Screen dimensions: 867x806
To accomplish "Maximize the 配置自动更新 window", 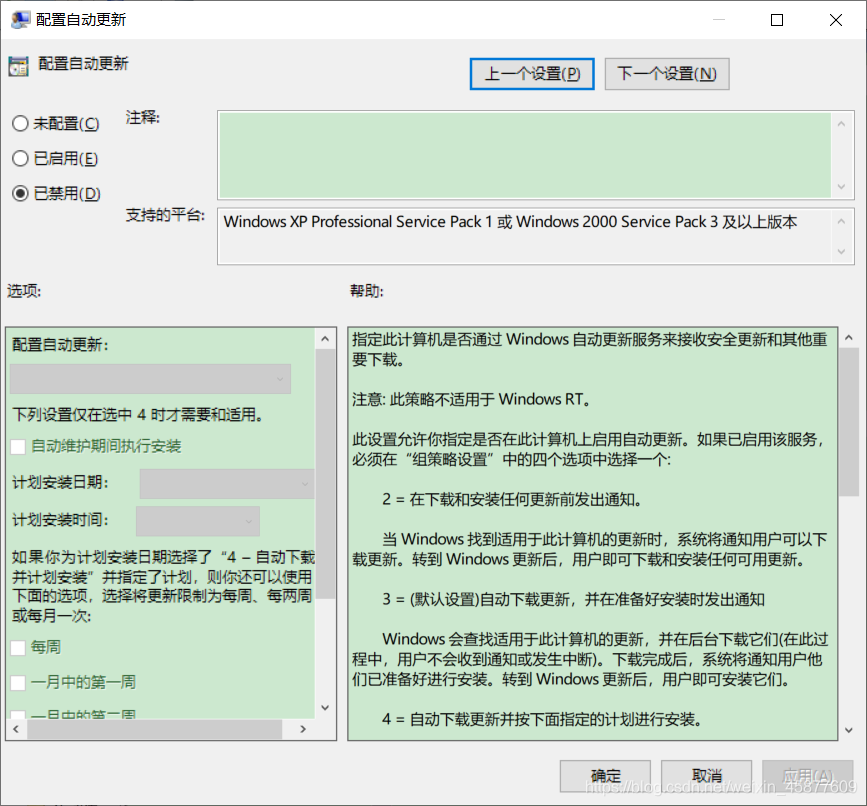I will [777, 20].
